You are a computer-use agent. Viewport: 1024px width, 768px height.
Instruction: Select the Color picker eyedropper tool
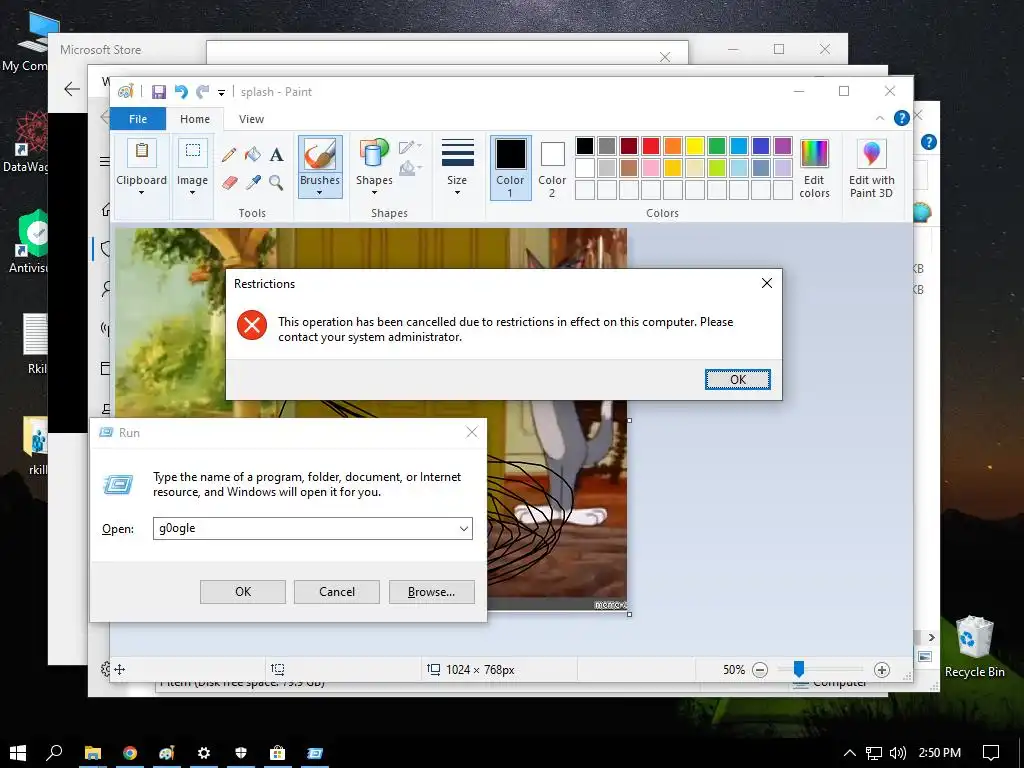tap(253, 182)
